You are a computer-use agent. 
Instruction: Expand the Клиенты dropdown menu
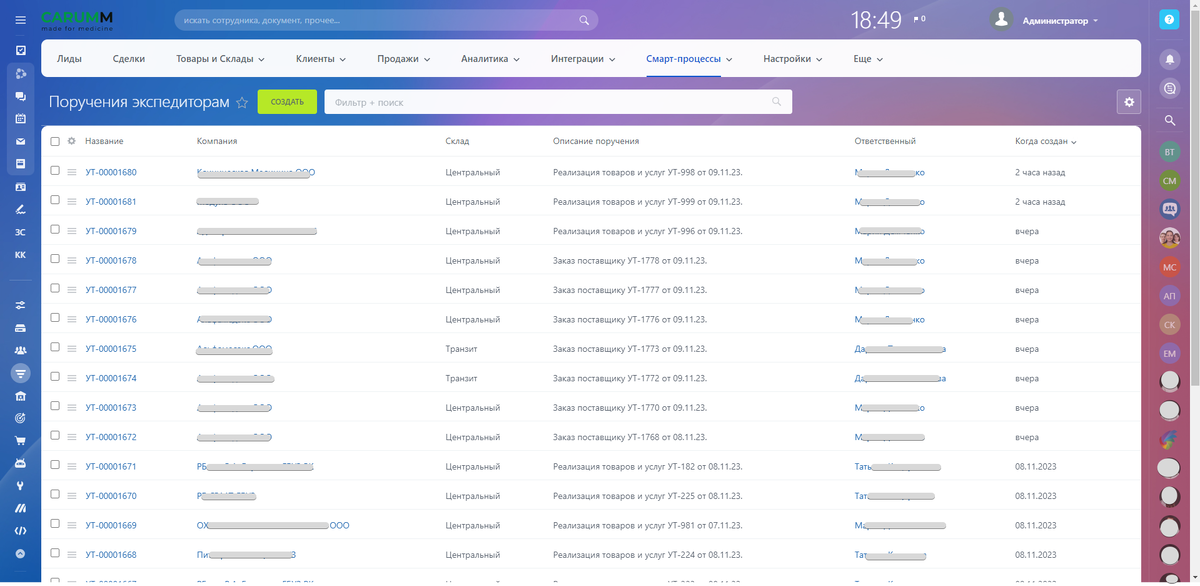point(321,59)
